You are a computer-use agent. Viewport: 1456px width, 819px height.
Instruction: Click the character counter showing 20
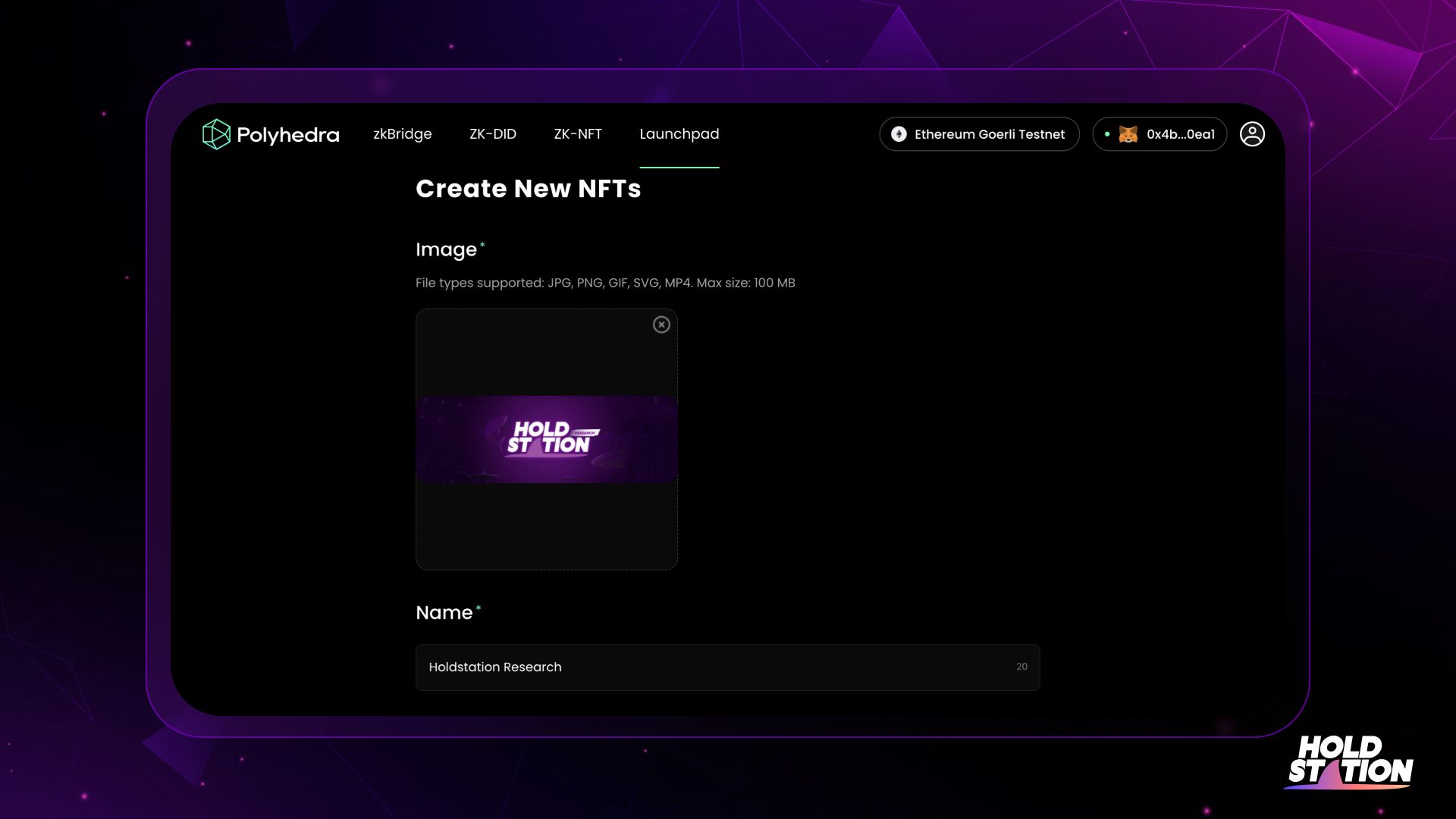(1021, 667)
